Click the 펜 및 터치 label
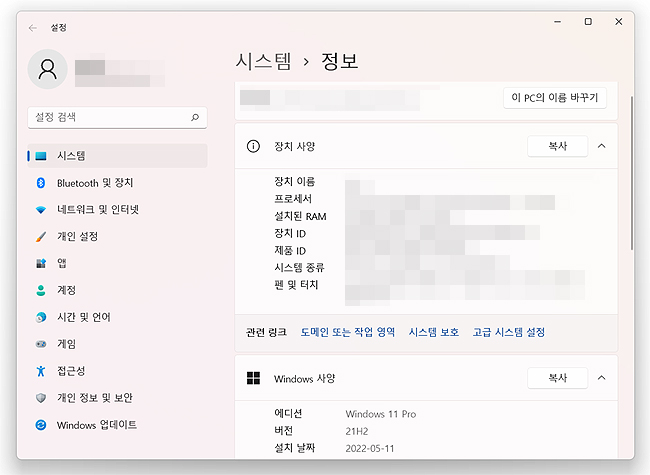 (x=296, y=285)
